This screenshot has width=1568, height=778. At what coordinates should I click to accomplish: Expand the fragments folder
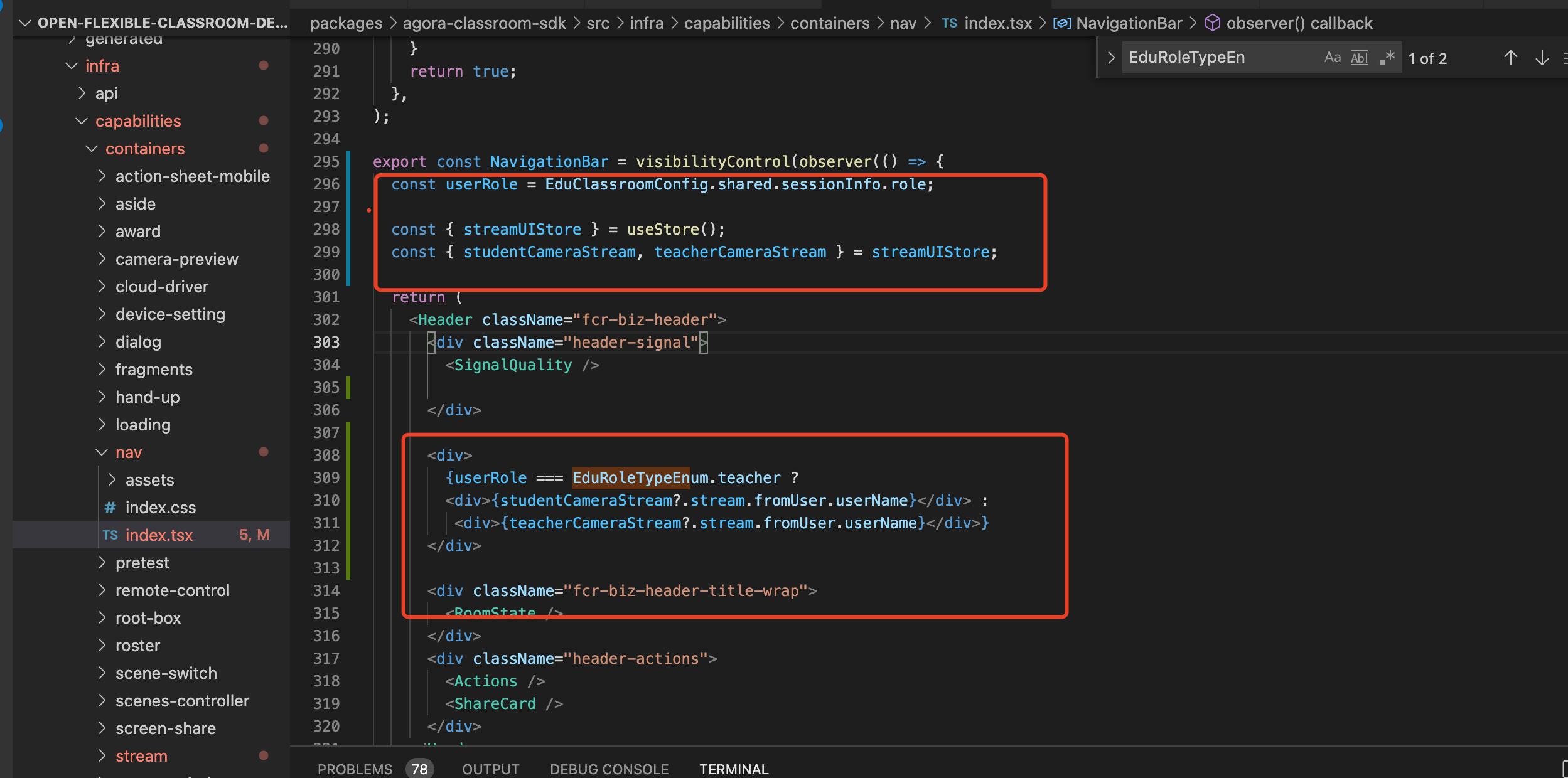coord(102,370)
